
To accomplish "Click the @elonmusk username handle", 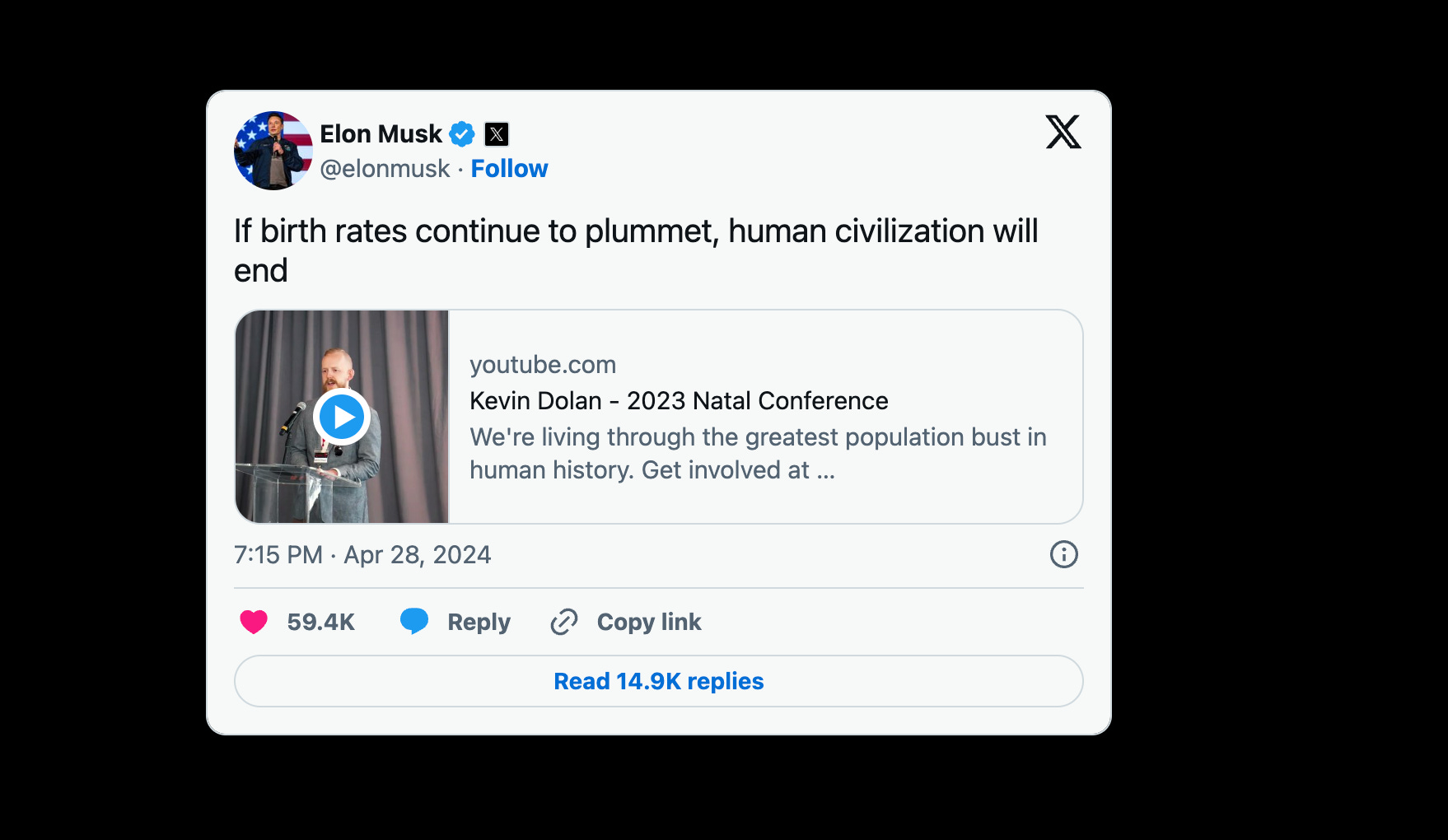I will (383, 168).
